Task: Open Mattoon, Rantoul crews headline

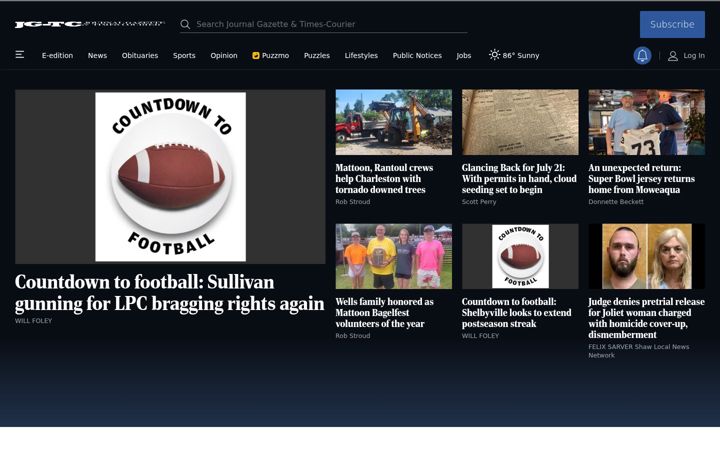Action: [x=384, y=179]
